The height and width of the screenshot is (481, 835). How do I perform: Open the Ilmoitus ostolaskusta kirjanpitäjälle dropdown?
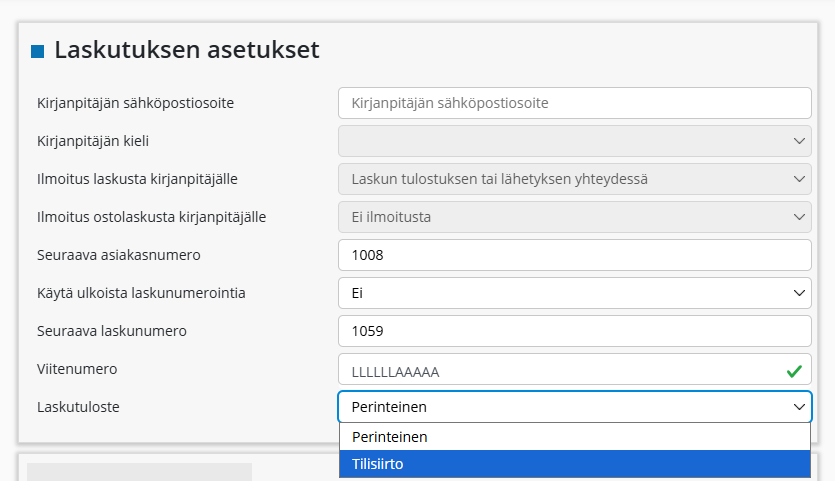point(574,216)
